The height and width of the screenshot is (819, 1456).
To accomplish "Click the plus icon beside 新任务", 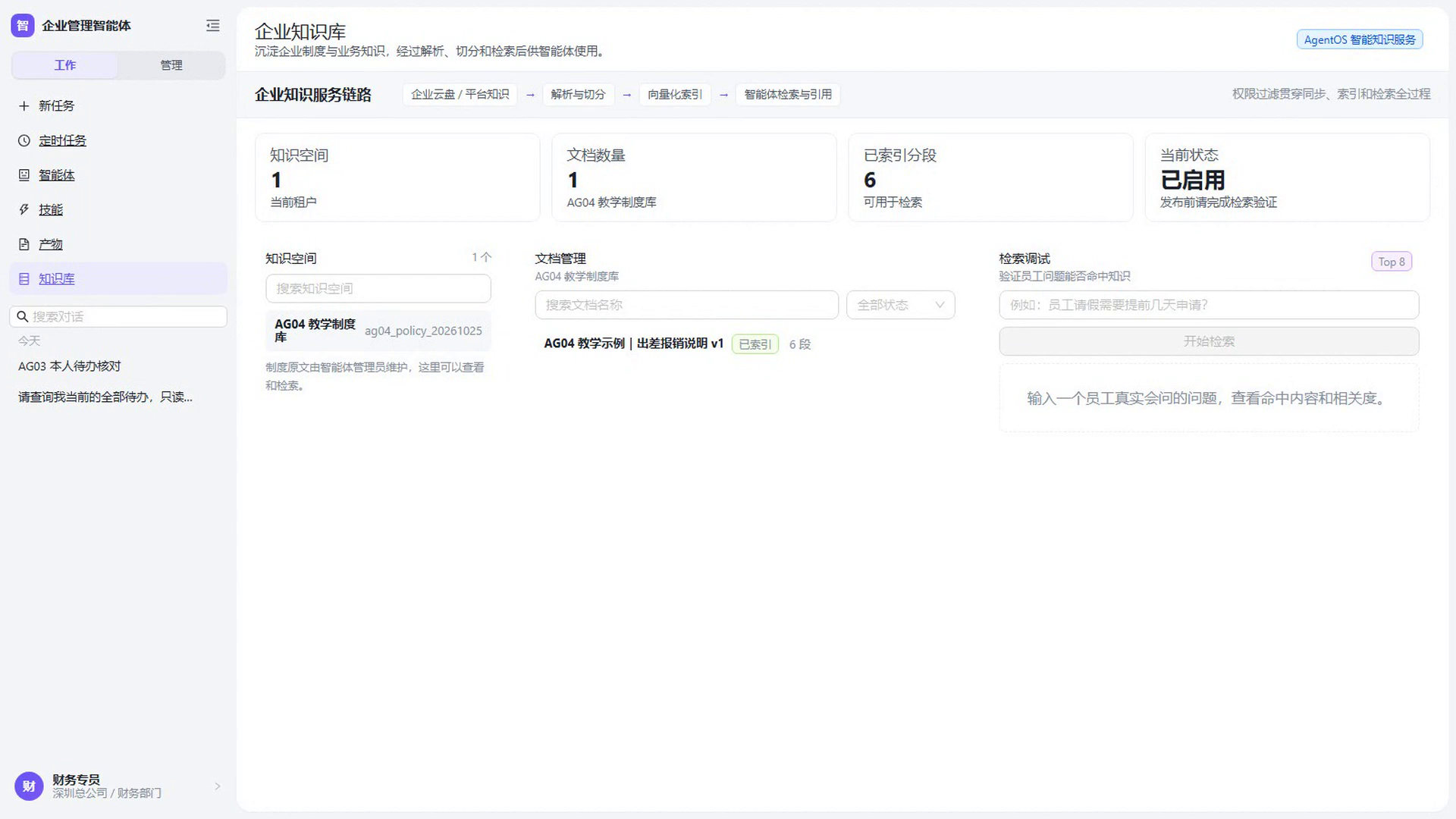I will click(x=24, y=106).
